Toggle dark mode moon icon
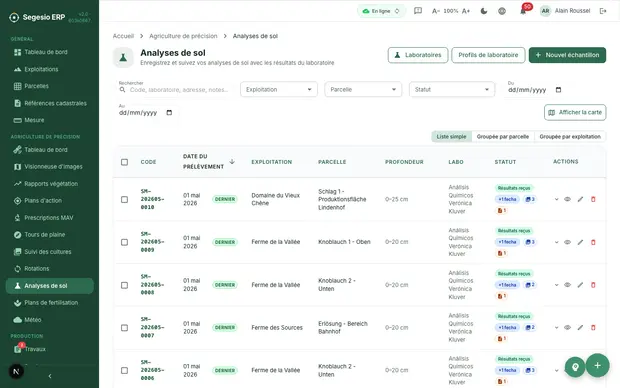620x388 pixels. [x=484, y=11]
